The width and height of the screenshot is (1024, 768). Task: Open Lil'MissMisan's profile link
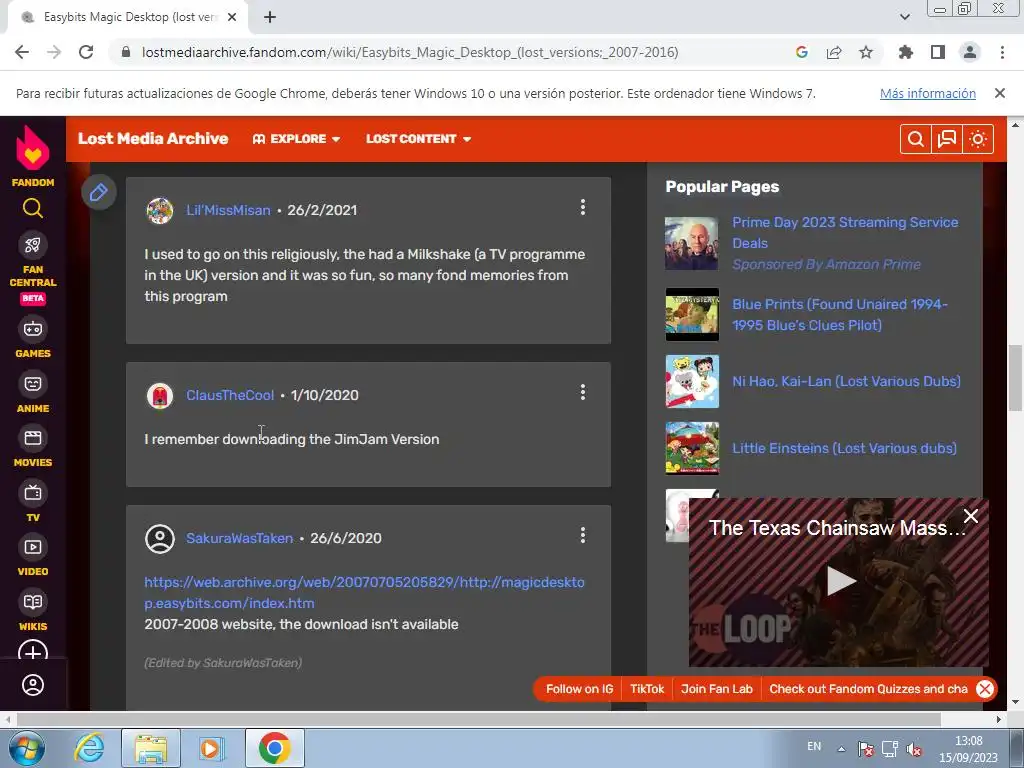228,210
